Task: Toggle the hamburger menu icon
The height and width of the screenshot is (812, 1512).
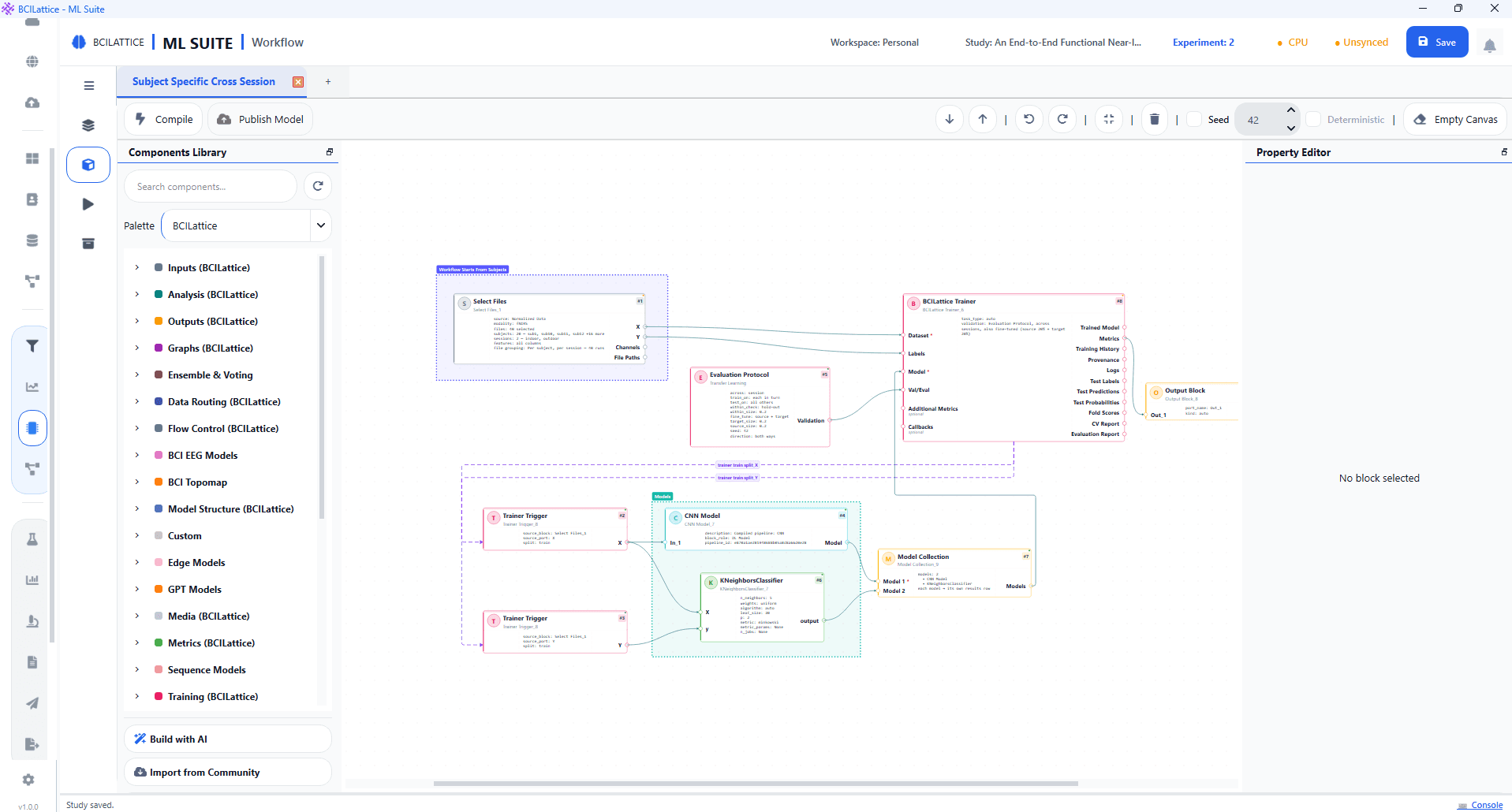Action: pos(89,85)
